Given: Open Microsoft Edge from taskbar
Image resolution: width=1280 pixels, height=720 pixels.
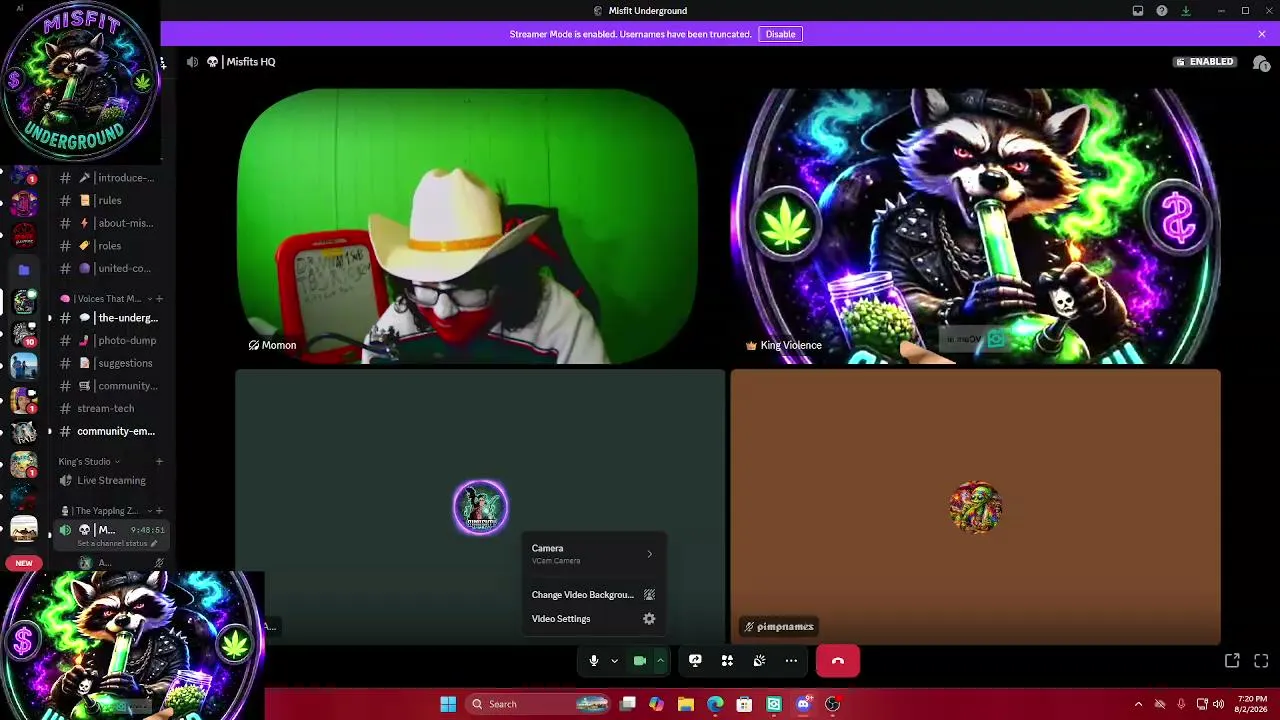Looking at the screenshot, I should click(715, 704).
